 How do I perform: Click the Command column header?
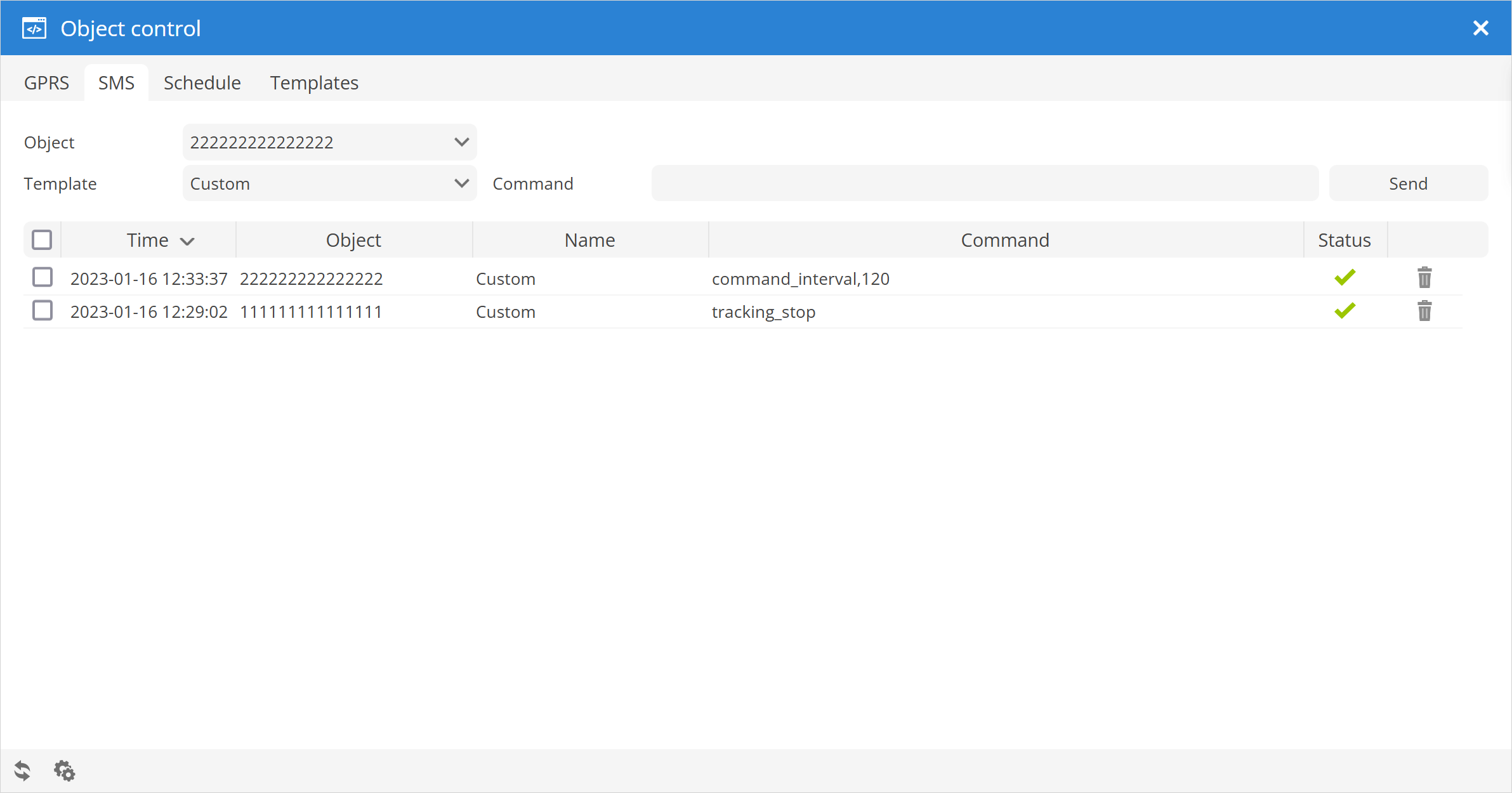1004,240
